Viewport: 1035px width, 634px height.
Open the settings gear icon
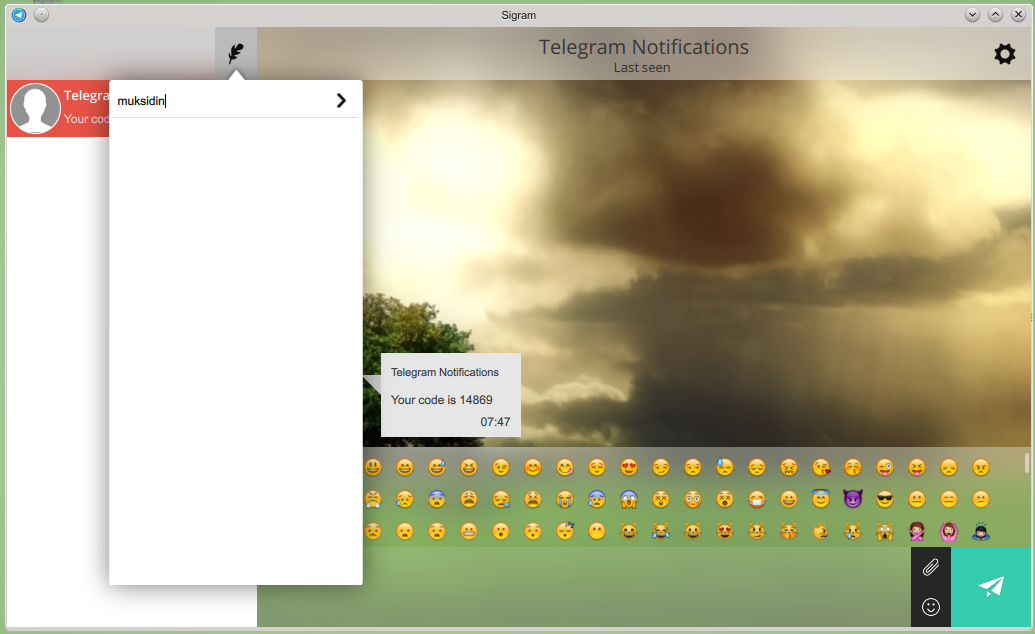point(1004,54)
